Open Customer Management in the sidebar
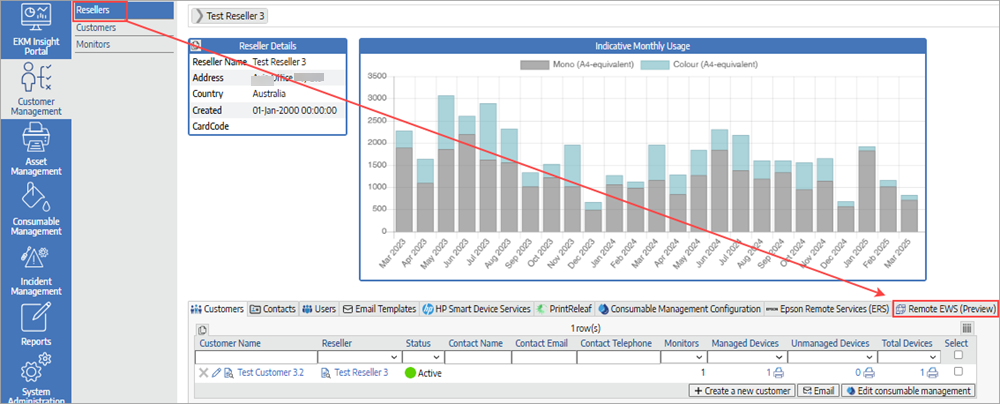This screenshot has height=404, width=1000. [36, 89]
